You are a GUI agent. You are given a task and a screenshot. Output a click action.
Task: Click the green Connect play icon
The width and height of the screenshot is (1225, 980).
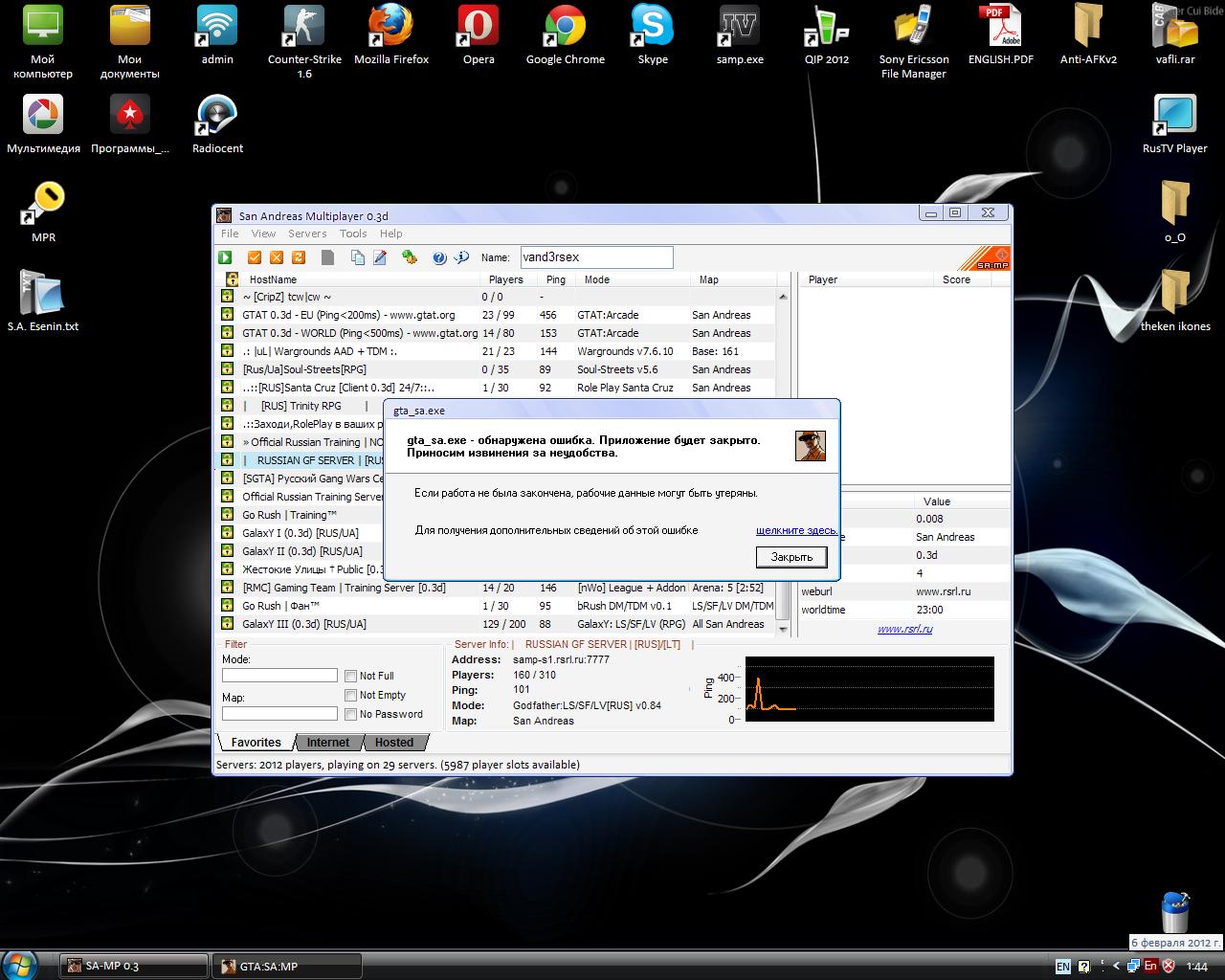[225, 257]
